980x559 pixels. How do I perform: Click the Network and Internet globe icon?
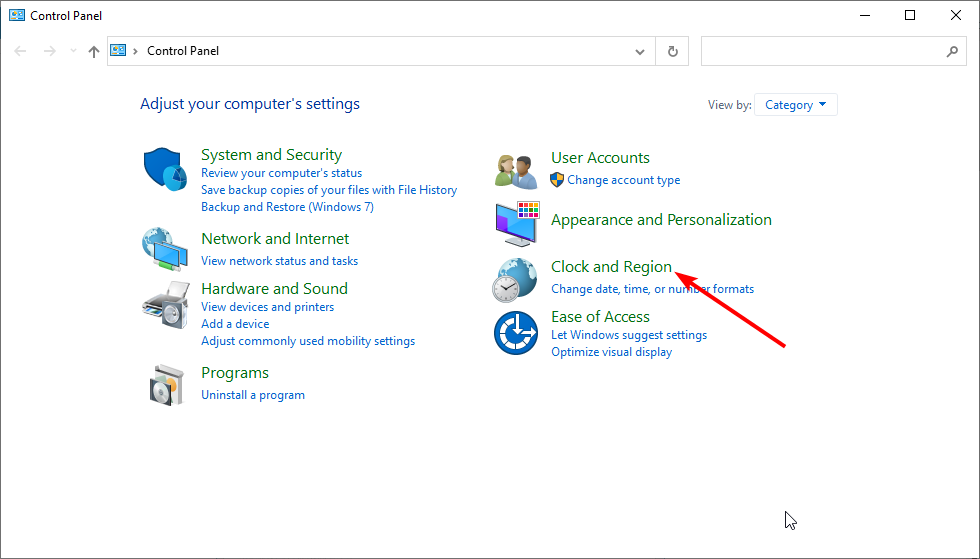click(x=165, y=249)
